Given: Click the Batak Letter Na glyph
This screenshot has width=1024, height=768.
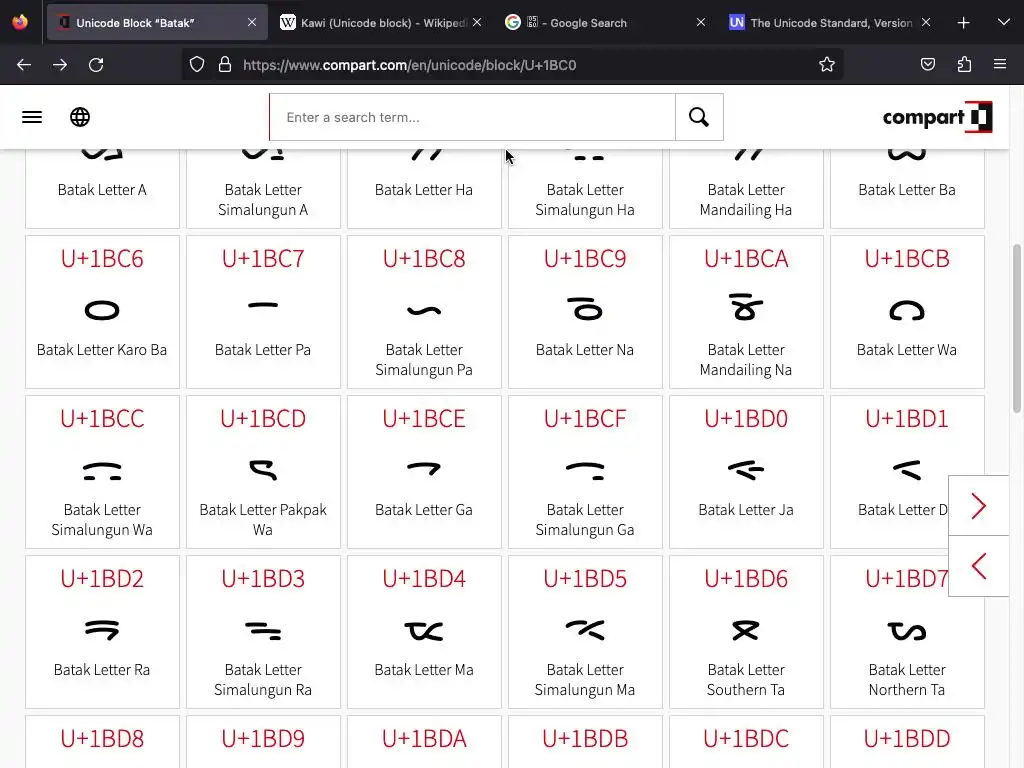Looking at the screenshot, I should 585,308.
